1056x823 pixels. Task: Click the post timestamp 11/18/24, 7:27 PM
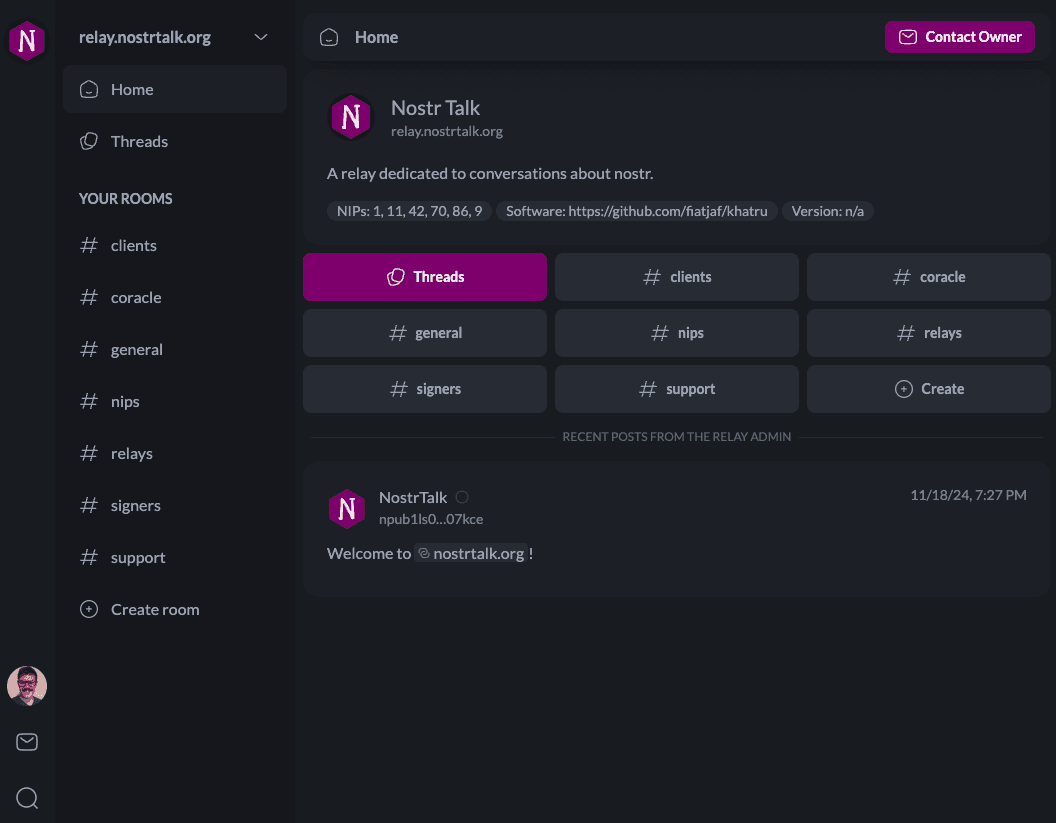tap(968, 495)
